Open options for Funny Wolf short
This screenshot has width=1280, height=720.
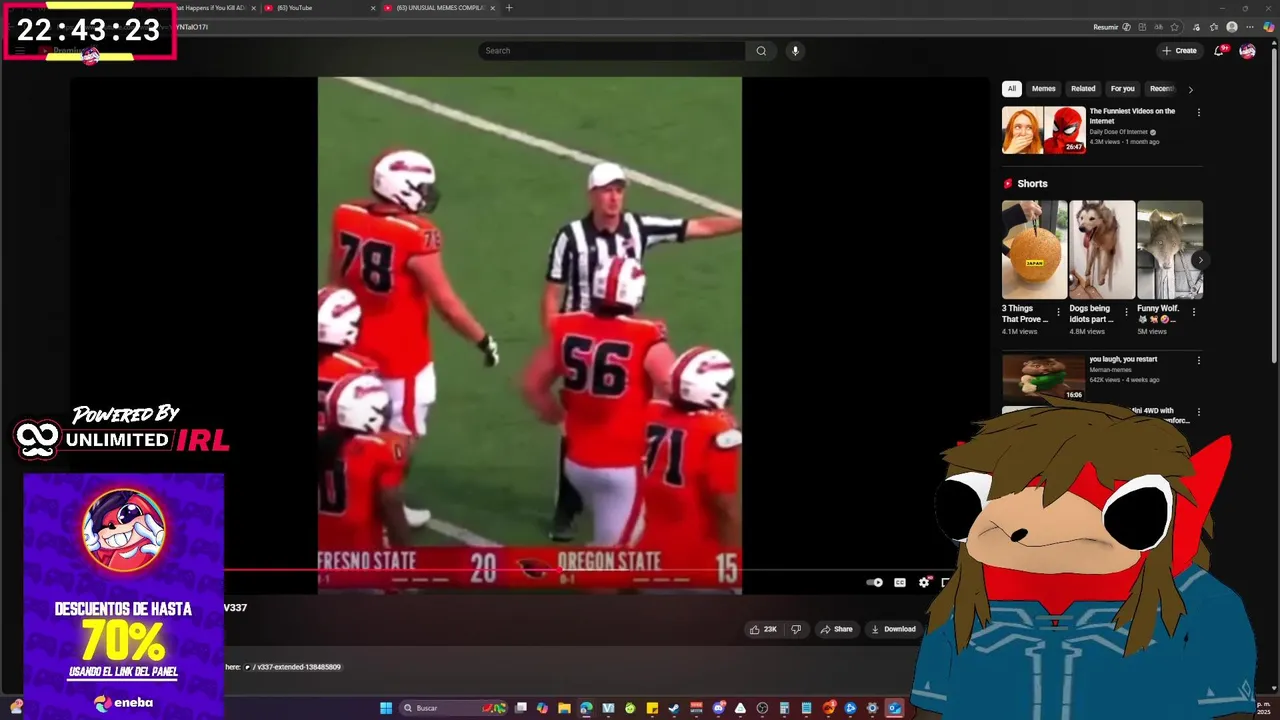[1194, 312]
